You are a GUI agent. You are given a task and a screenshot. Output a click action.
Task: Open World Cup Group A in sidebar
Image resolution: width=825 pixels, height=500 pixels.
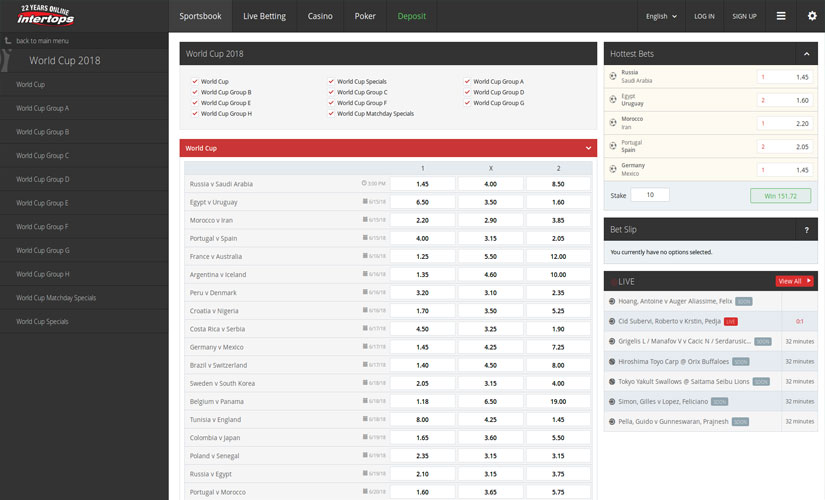click(84, 108)
